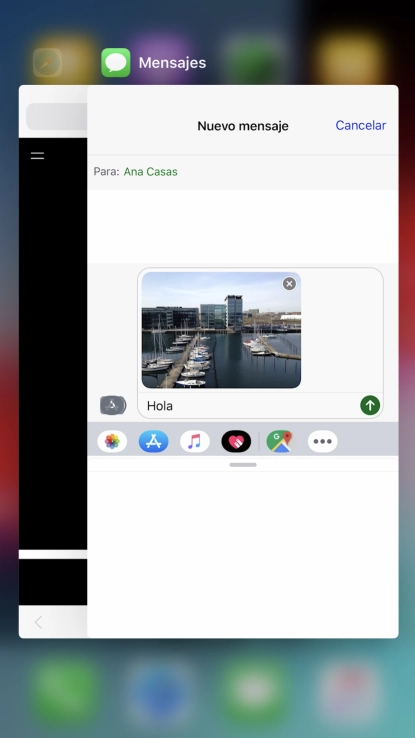
Task: Tap the drawer grabber handle below app strip
Action: [243, 465]
